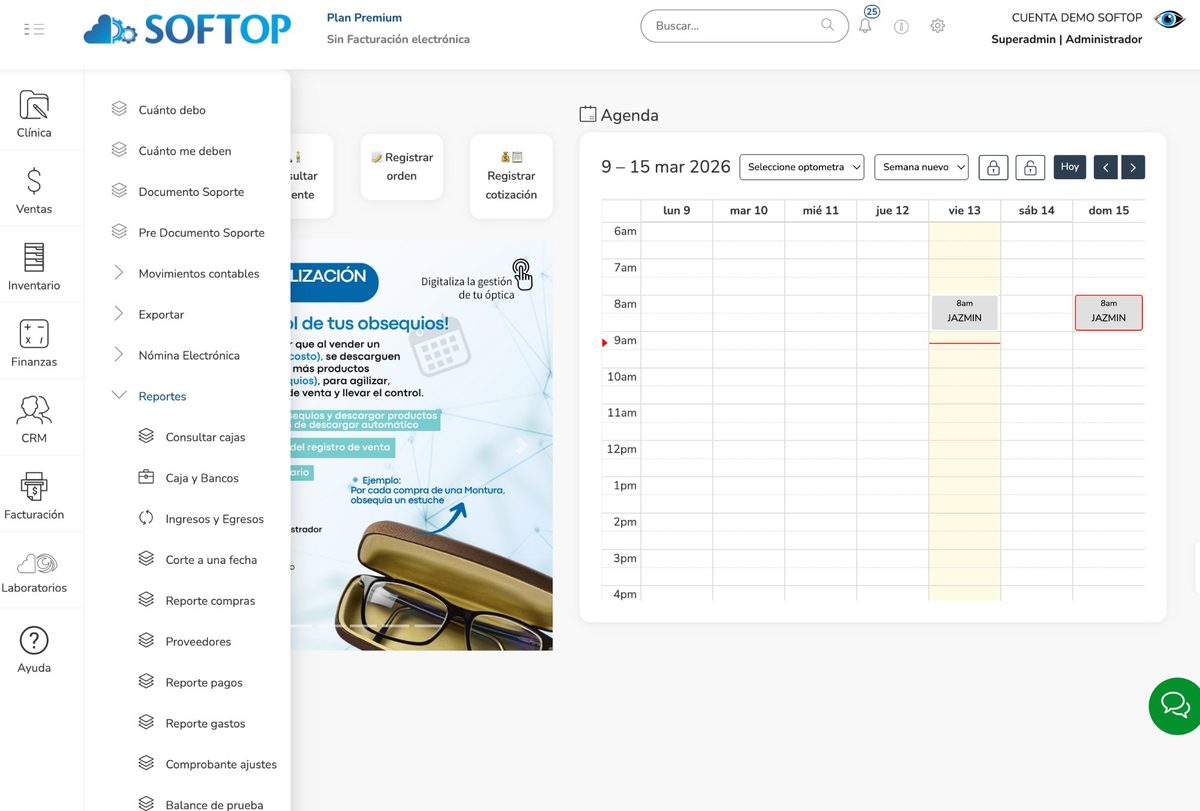Toggle the locked padlock on the agenda
This screenshot has width=1200, height=811.
(x=992, y=167)
